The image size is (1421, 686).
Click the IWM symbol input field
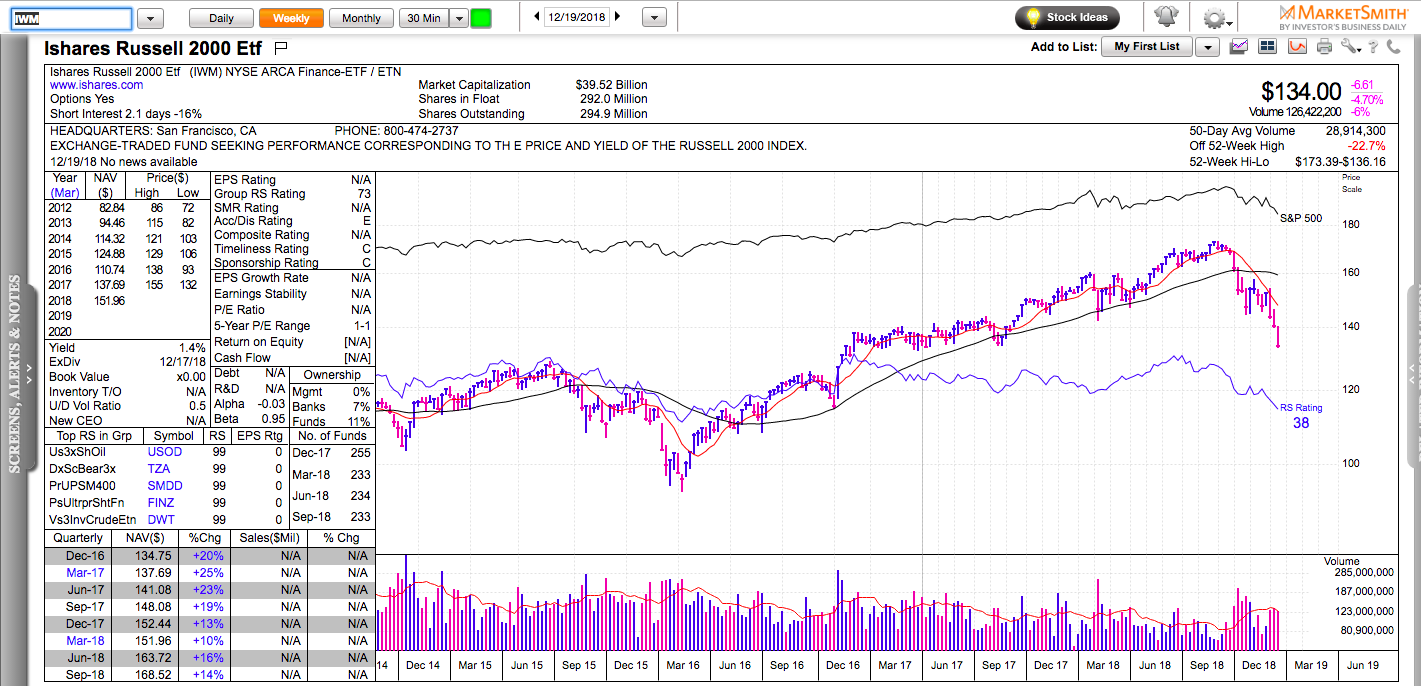pos(71,18)
